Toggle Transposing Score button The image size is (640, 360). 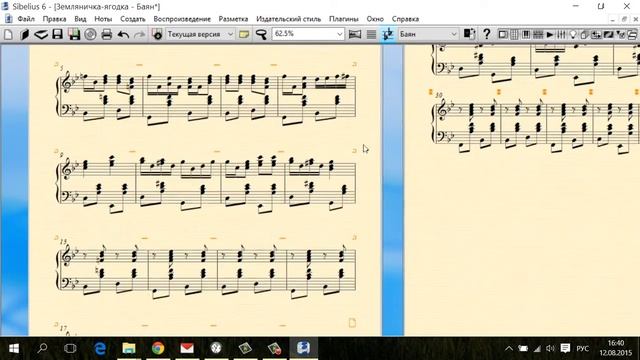click(388, 34)
